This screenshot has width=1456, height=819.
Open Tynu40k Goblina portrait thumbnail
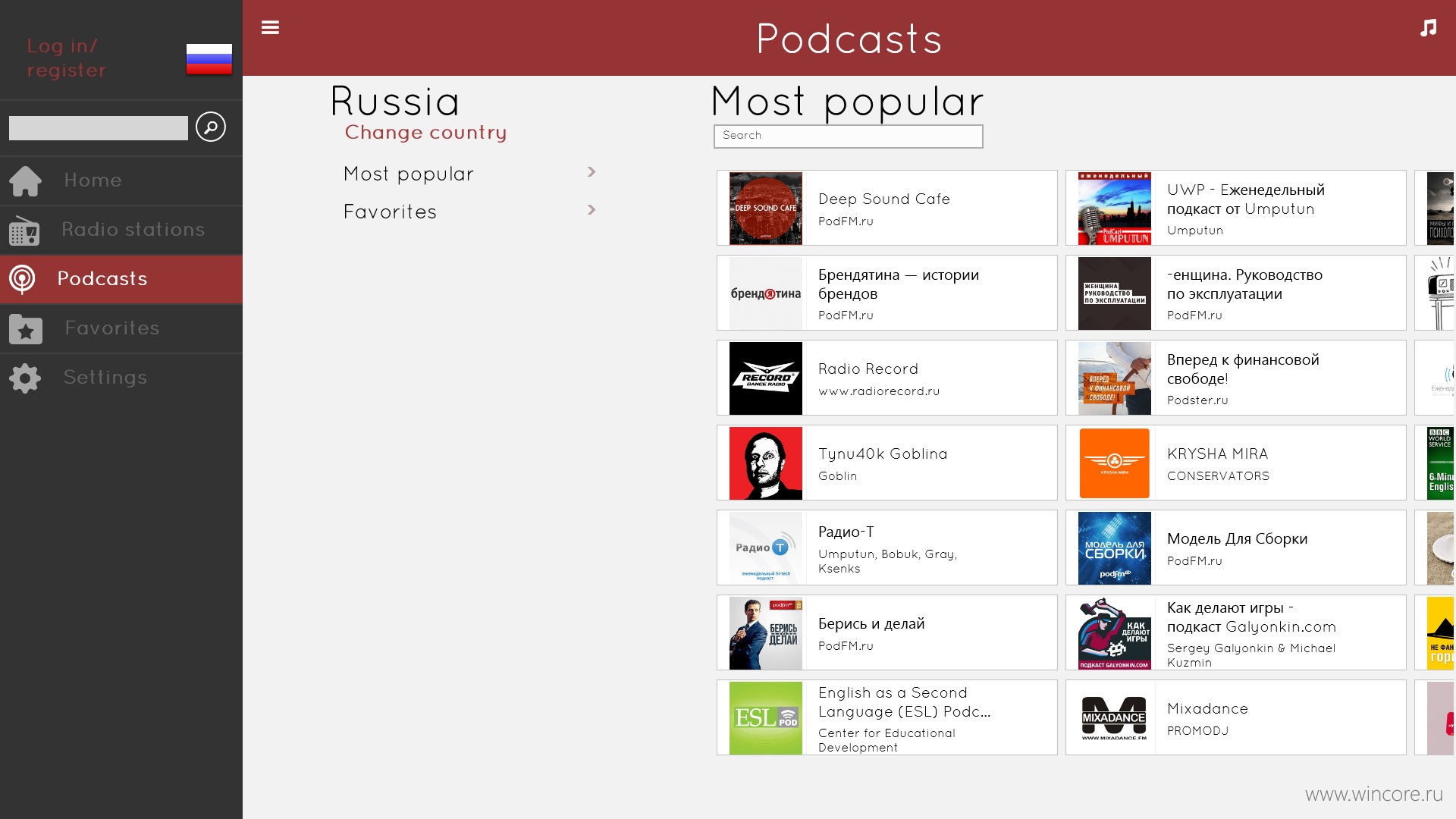(765, 463)
